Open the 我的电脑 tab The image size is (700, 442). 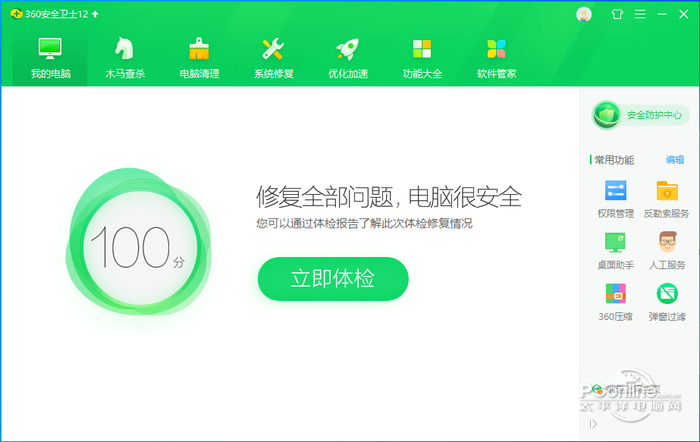tap(50, 58)
